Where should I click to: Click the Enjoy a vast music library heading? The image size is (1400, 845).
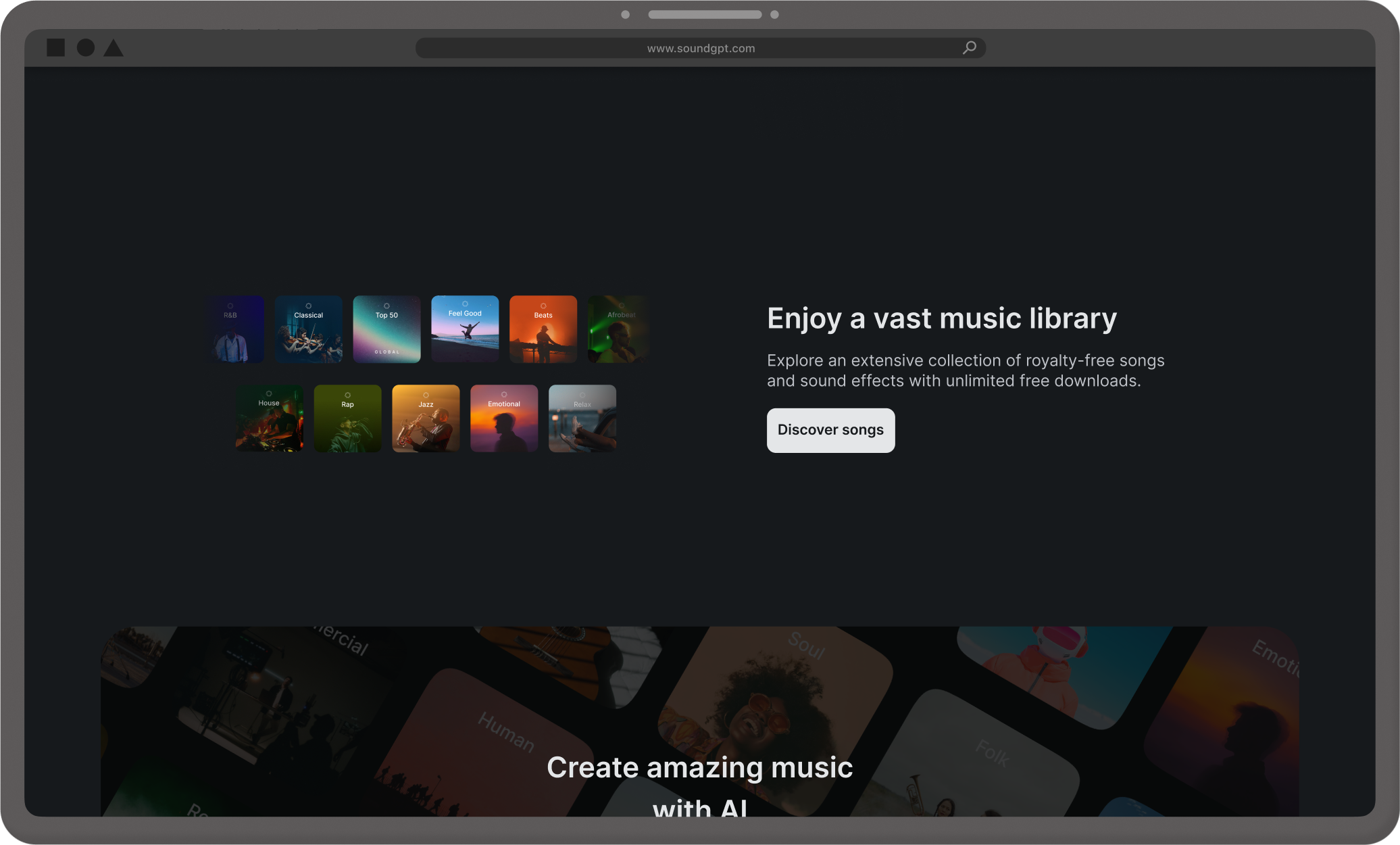pyautogui.click(x=942, y=318)
